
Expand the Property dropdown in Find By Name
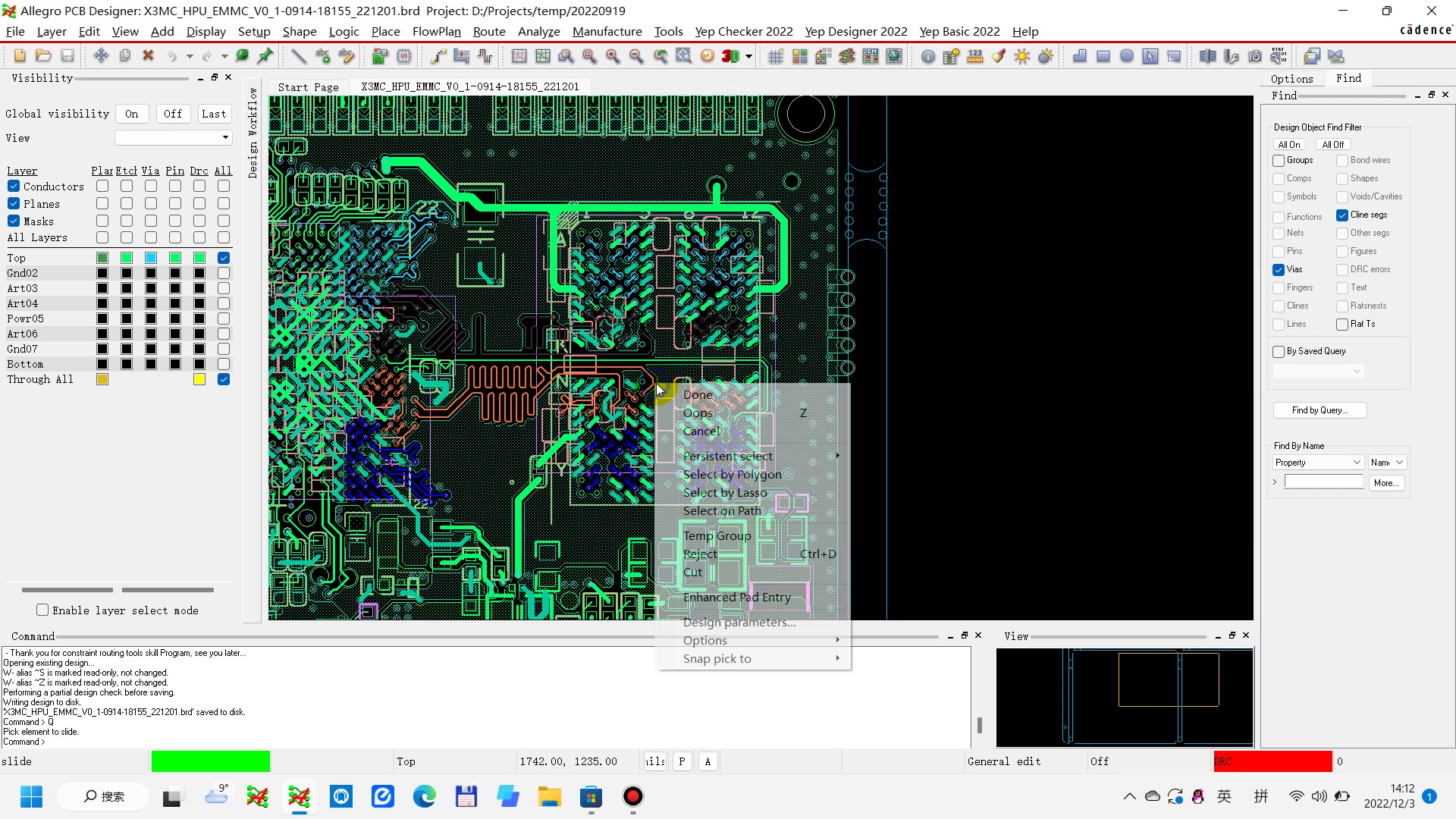[1319, 463]
